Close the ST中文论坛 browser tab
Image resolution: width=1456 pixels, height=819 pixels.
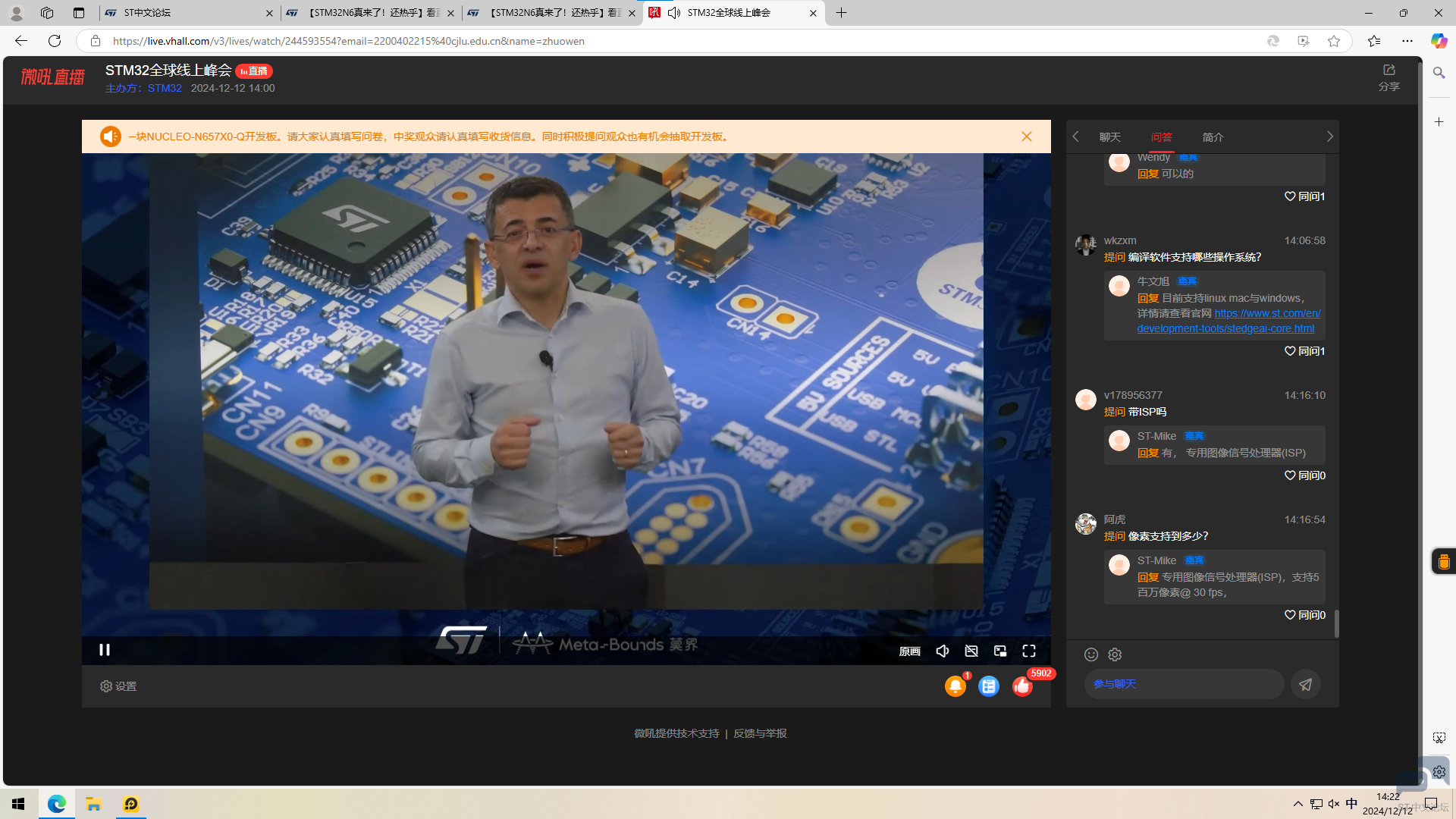(x=269, y=13)
